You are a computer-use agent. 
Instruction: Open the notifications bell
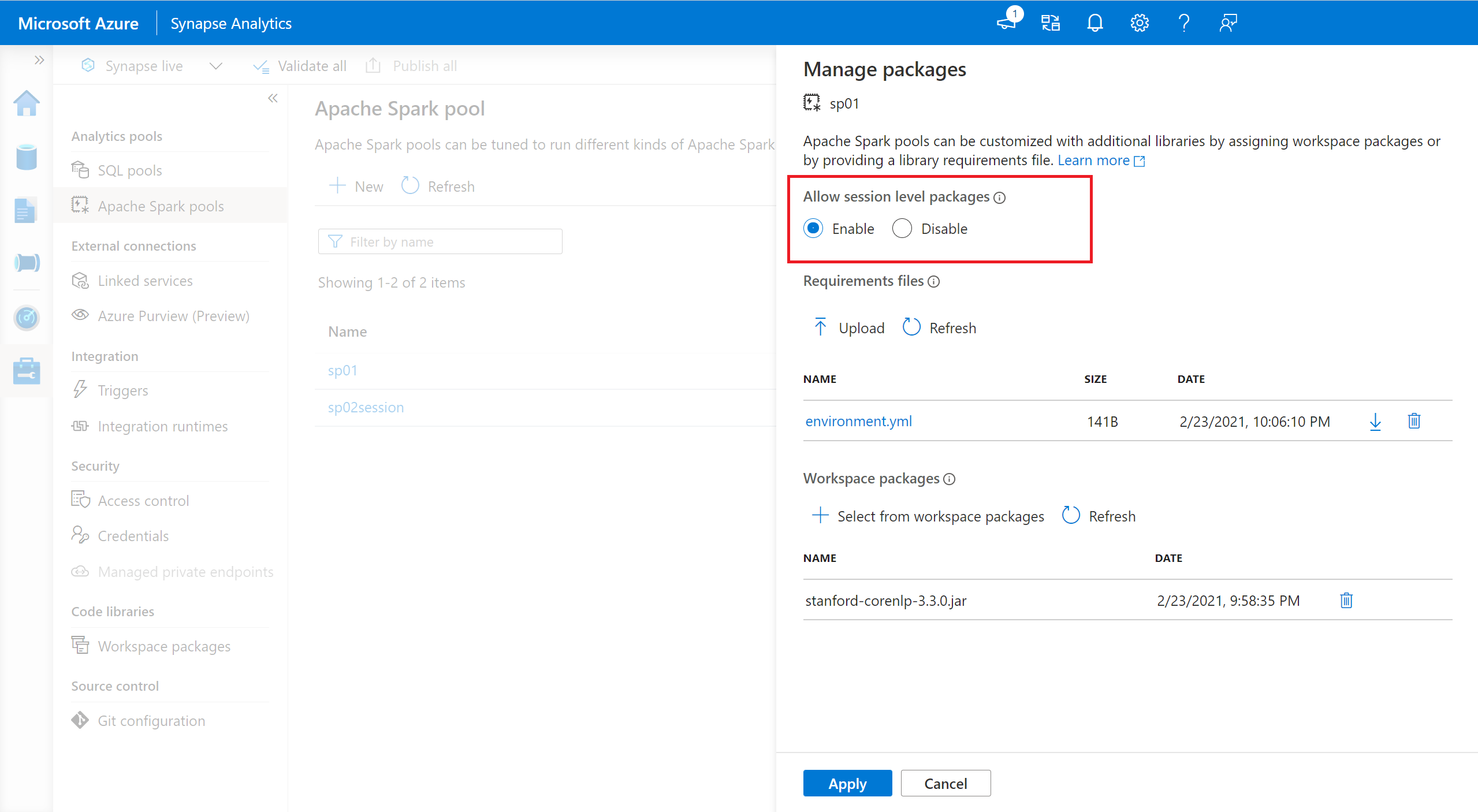click(1095, 23)
